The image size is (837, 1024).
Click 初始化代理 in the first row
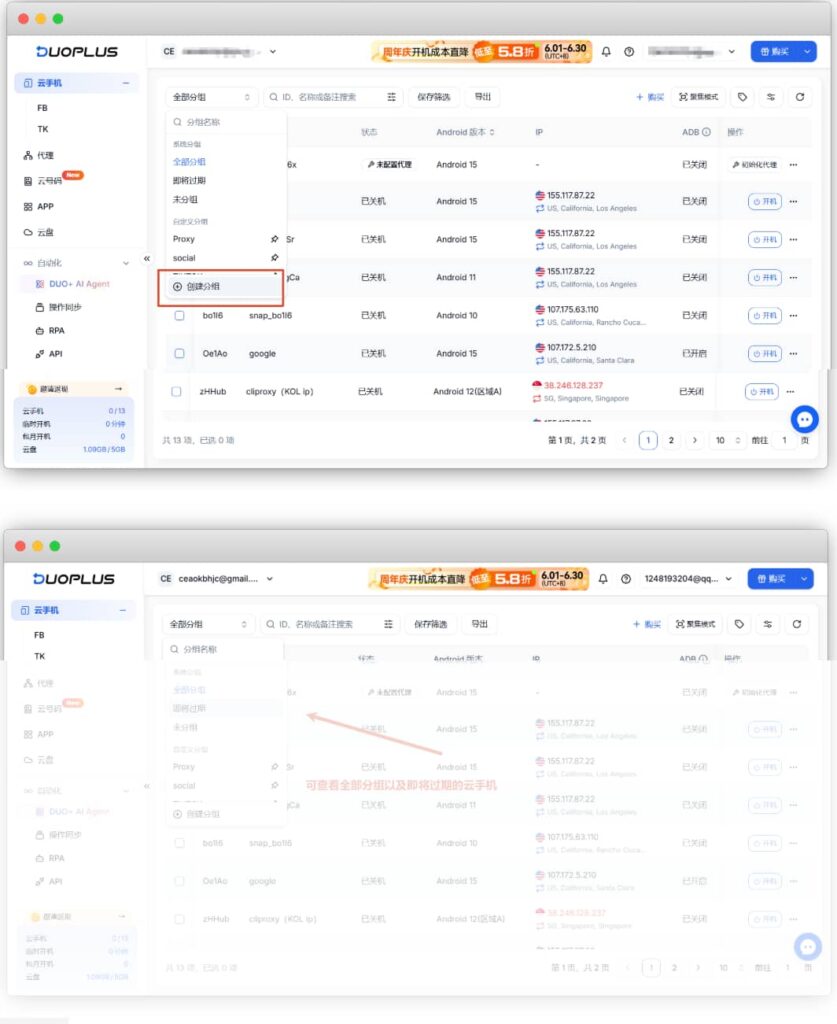point(755,165)
